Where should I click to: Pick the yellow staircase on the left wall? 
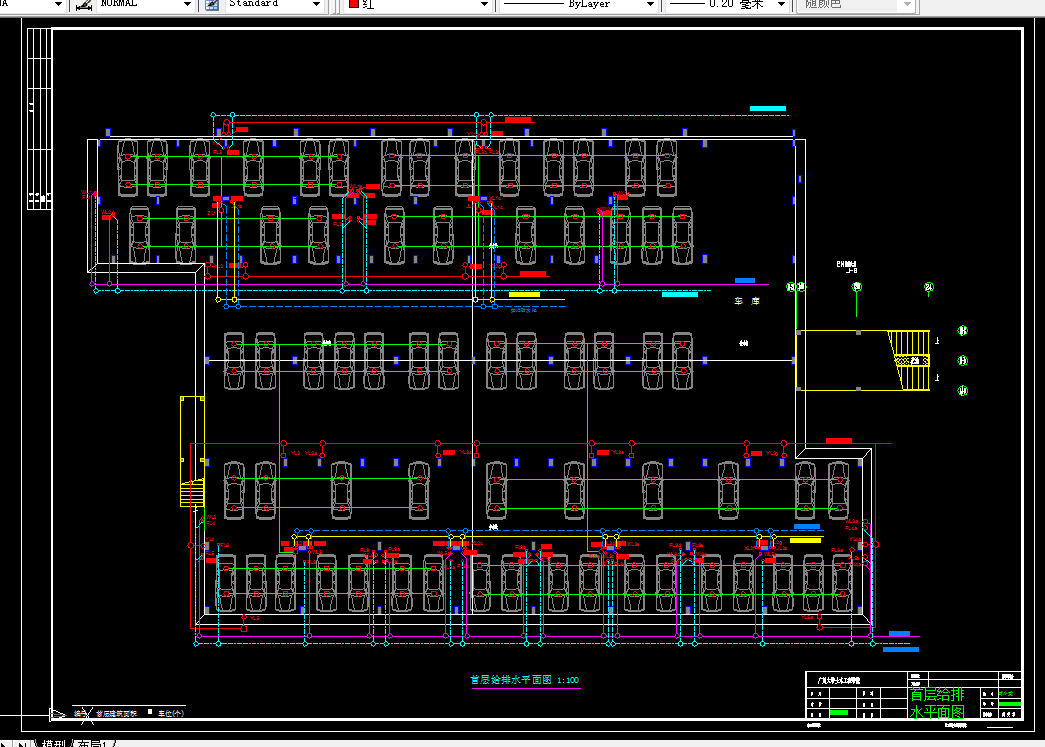[192, 493]
